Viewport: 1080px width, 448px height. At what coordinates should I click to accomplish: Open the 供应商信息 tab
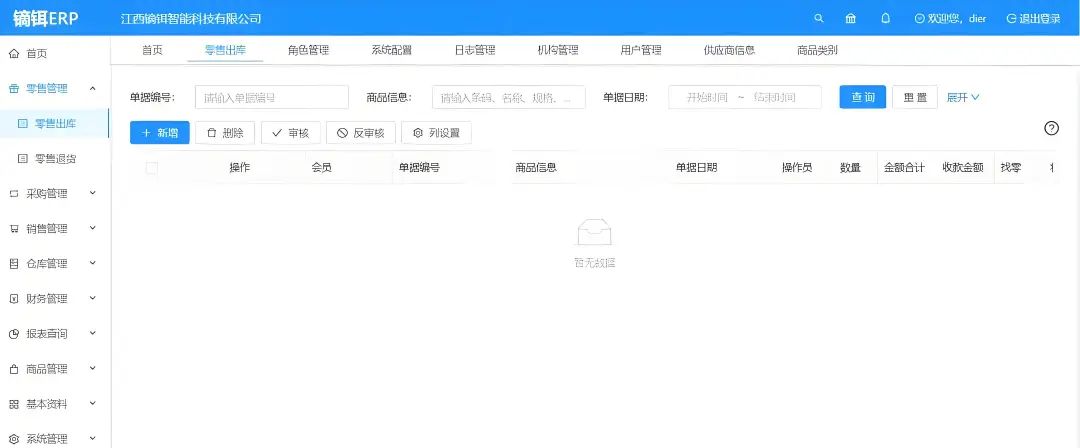[x=728, y=50]
